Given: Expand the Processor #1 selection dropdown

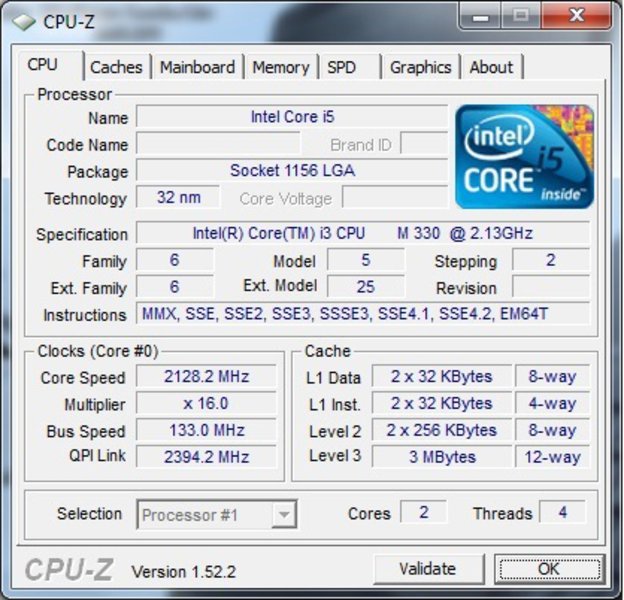Looking at the screenshot, I should (284, 514).
